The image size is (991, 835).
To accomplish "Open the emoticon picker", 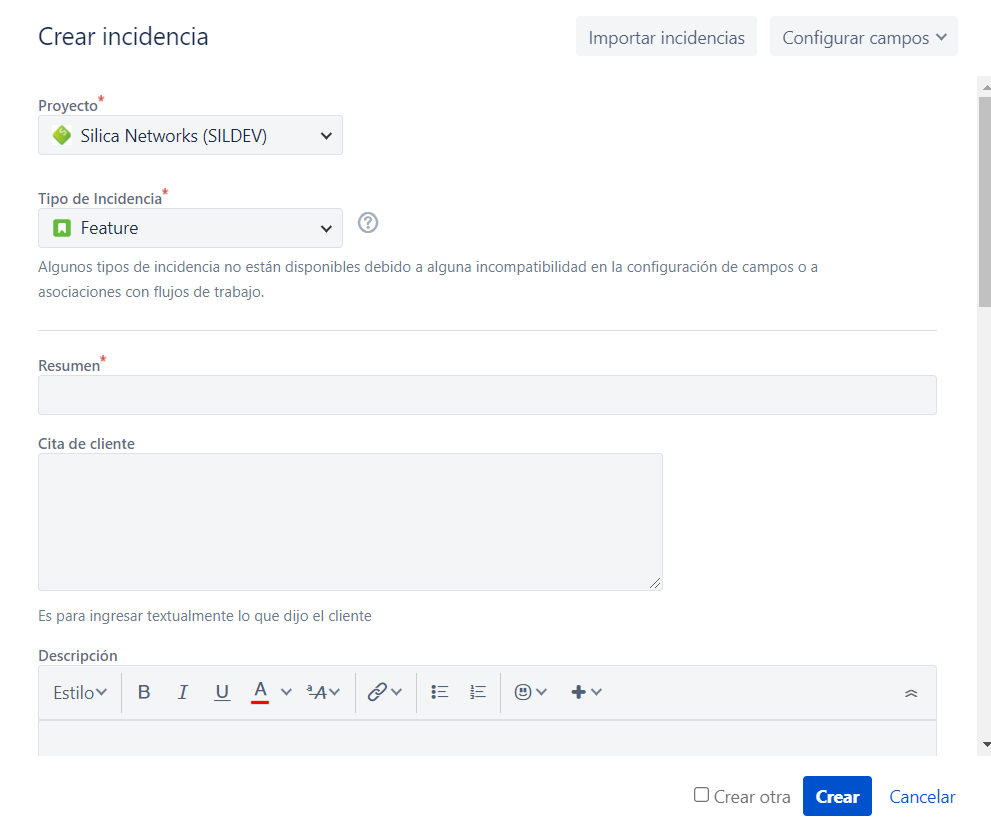I will click(x=530, y=692).
